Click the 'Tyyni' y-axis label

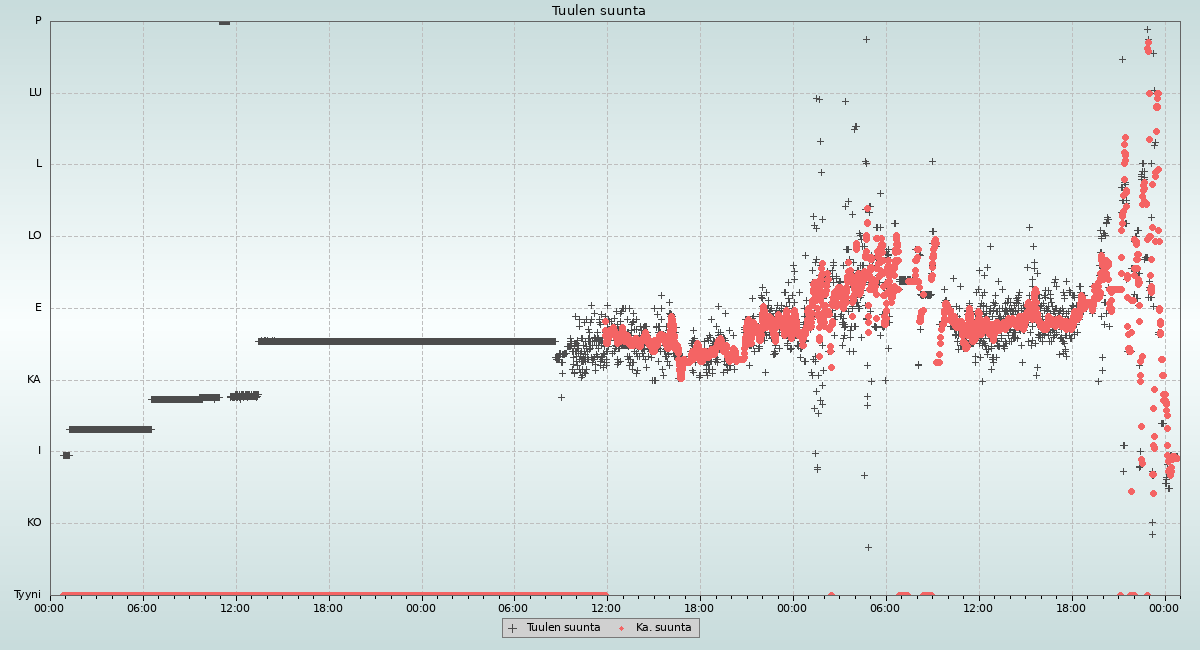(x=27, y=595)
